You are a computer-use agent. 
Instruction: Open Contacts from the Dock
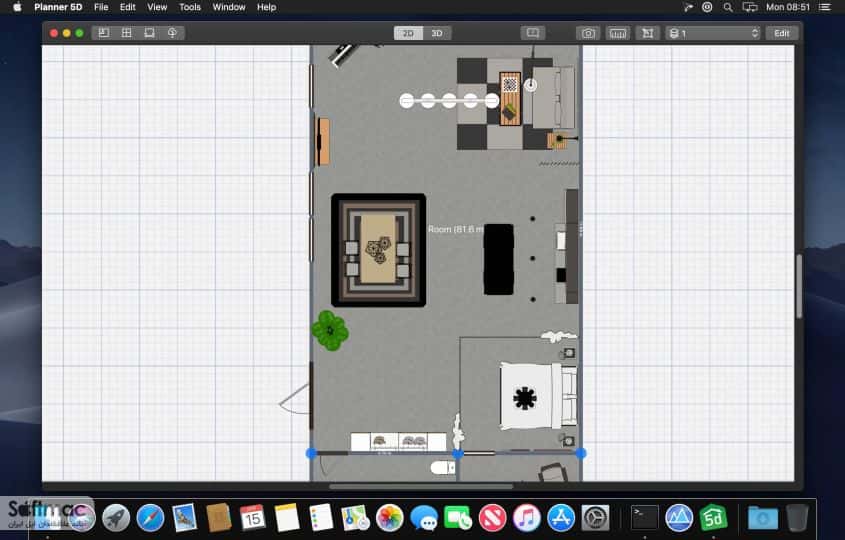(x=218, y=517)
